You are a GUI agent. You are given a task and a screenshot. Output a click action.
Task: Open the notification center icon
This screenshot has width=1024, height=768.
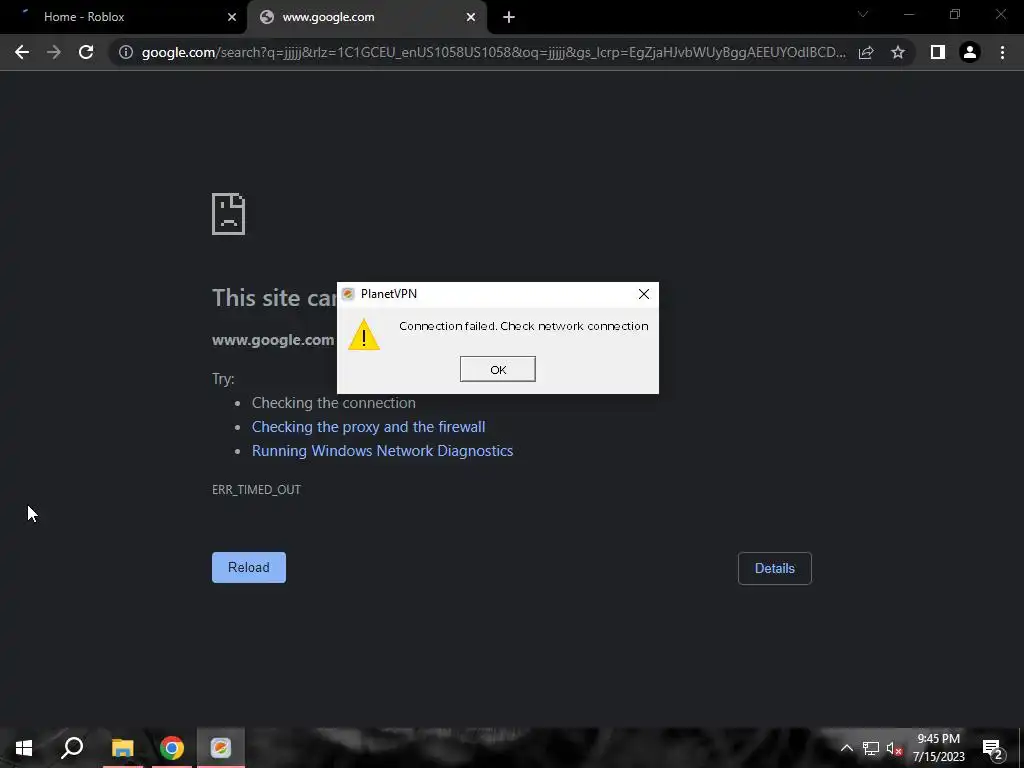(x=993, y=749)
